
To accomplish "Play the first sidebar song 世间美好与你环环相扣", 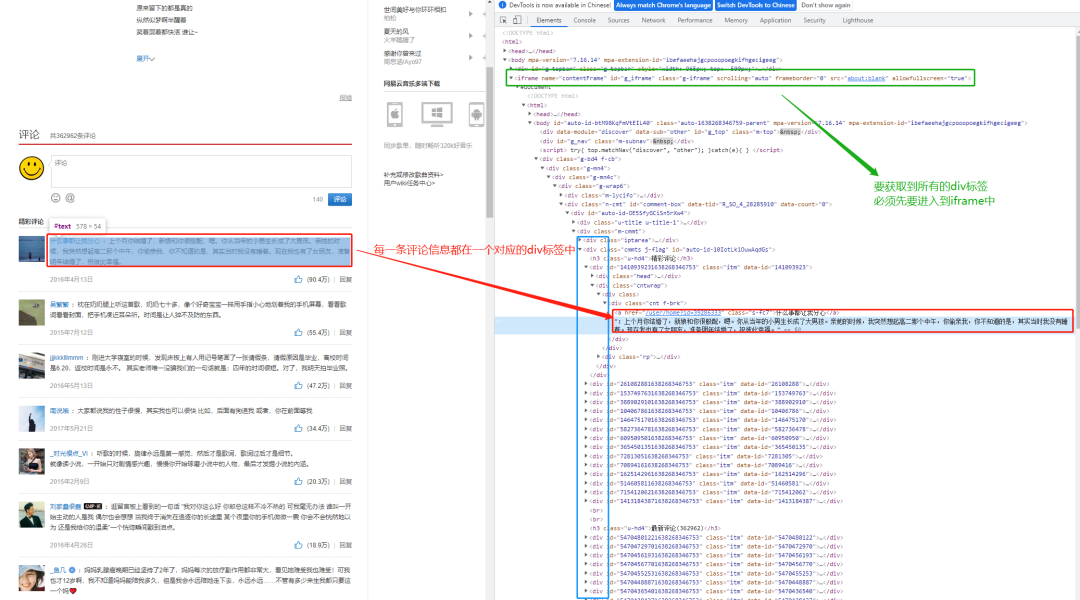I will [x=470, y=13].
